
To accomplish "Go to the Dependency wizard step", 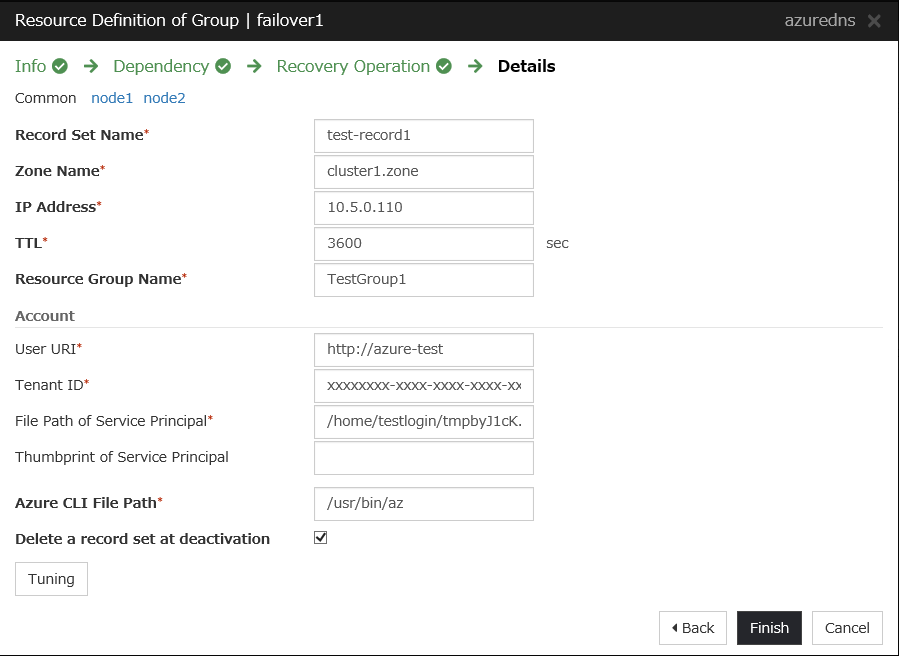I will point(161,67).
